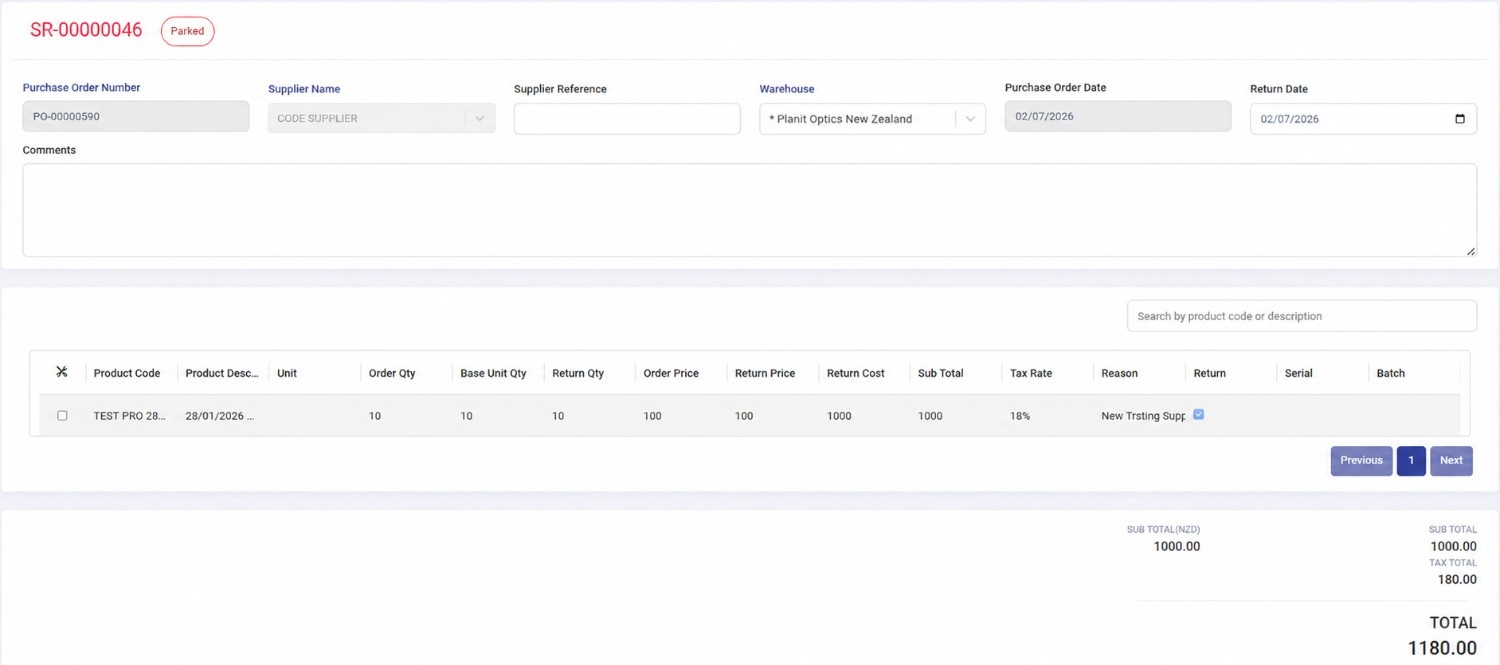Click the Purchase Order Number field
This screenshot has width=1500, height=665.
pyautogui.click(x=136, y=116)
